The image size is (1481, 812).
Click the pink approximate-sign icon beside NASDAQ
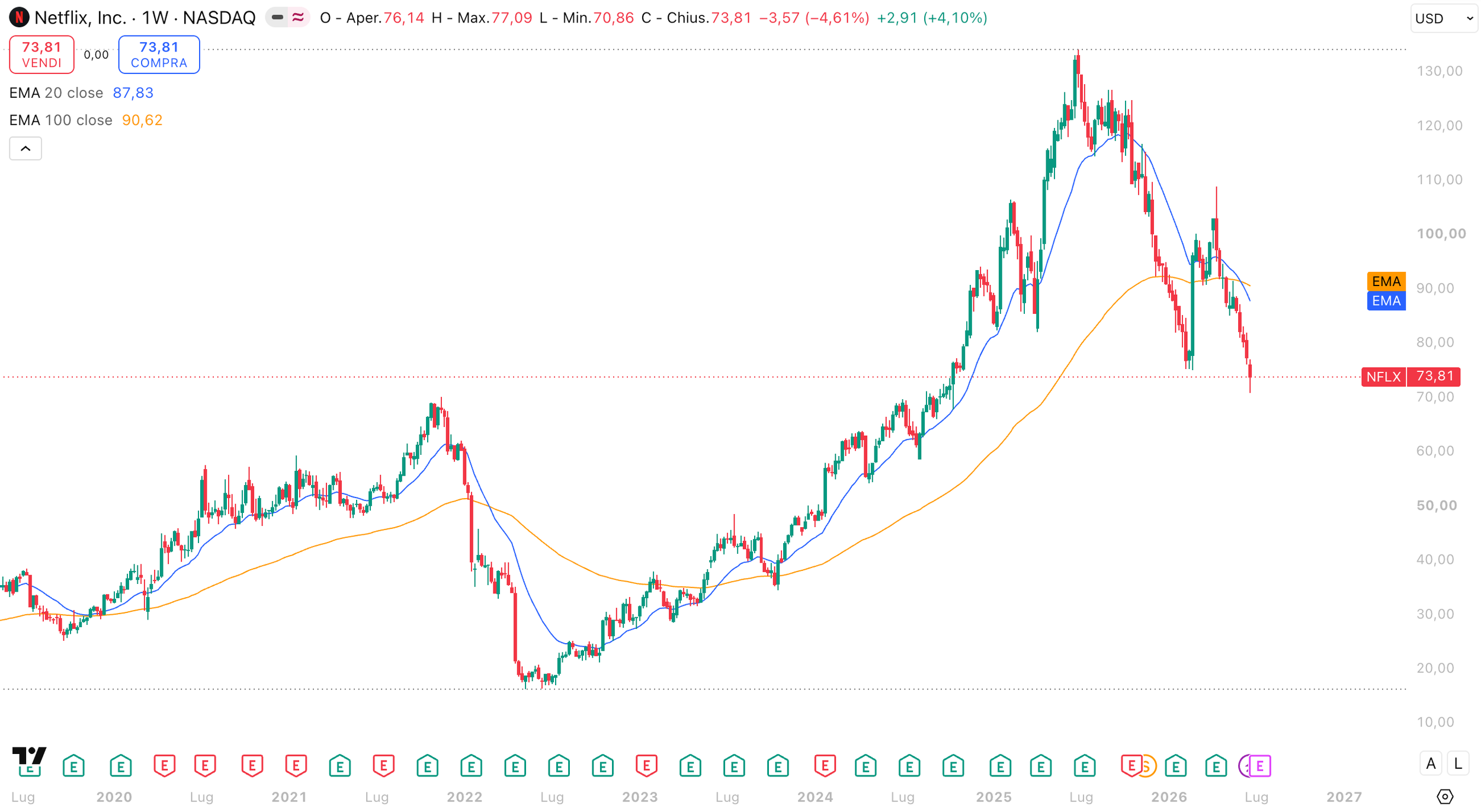click(x=298, y=18)
